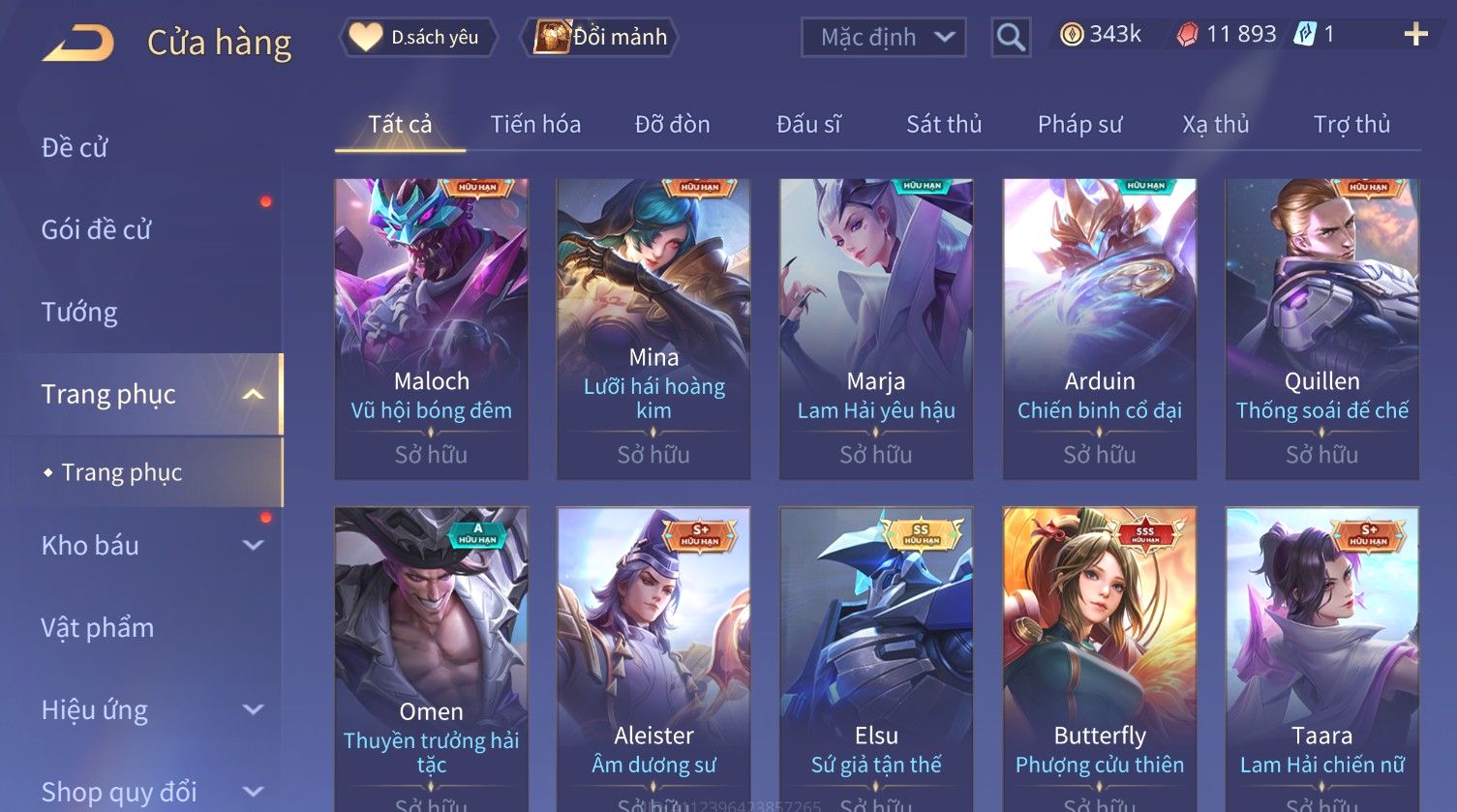Viewport: 1457px width, 812px height.
Task: Switch to the Sát thủ tab
Action: 944,124
